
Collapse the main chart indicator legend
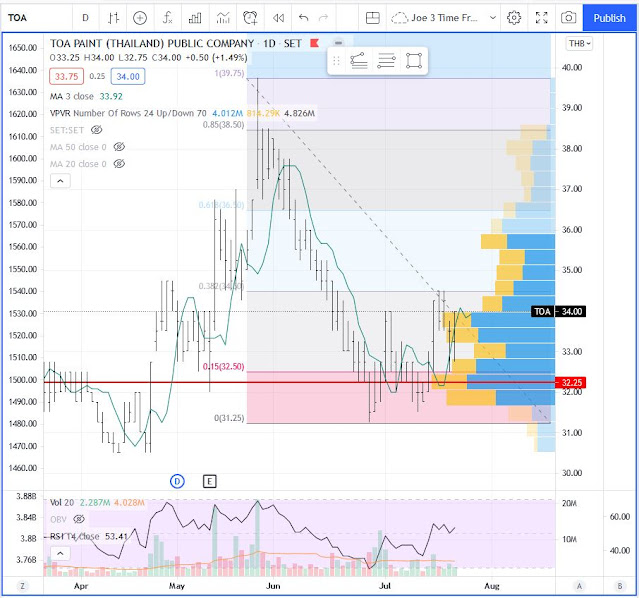(x=60, y=181)
